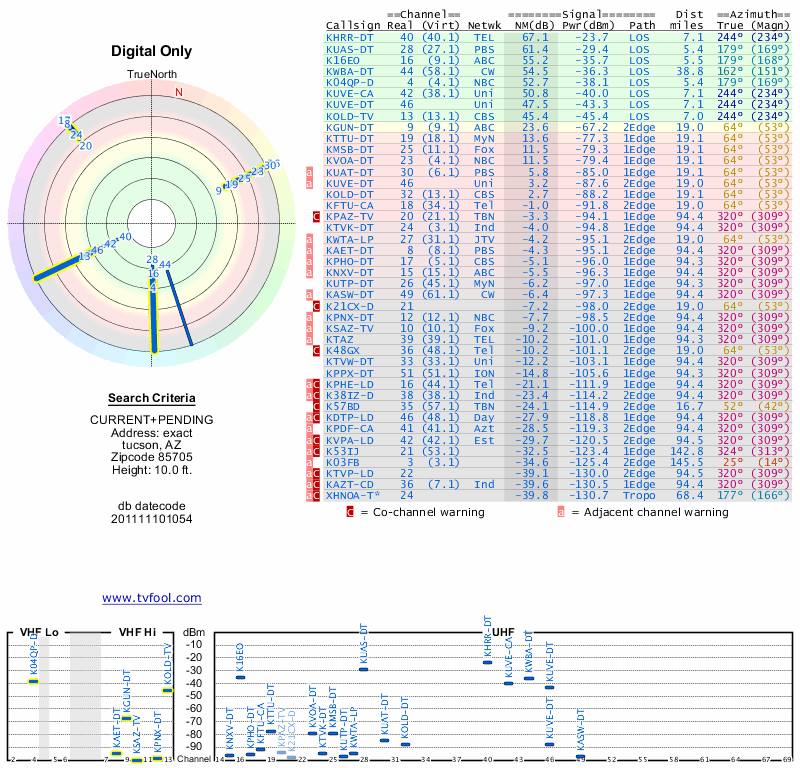Click the NM(dB) column header

click(x=535, y=26)
